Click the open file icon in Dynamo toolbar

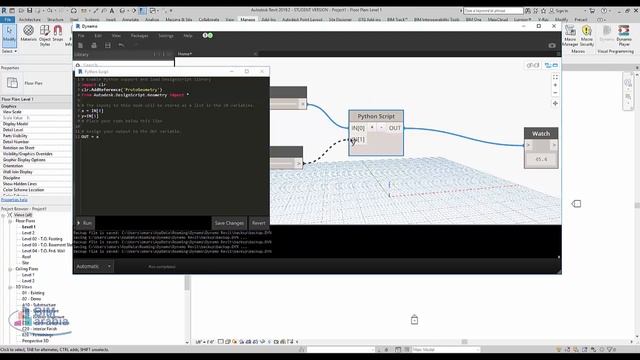[x=94, y=45]
